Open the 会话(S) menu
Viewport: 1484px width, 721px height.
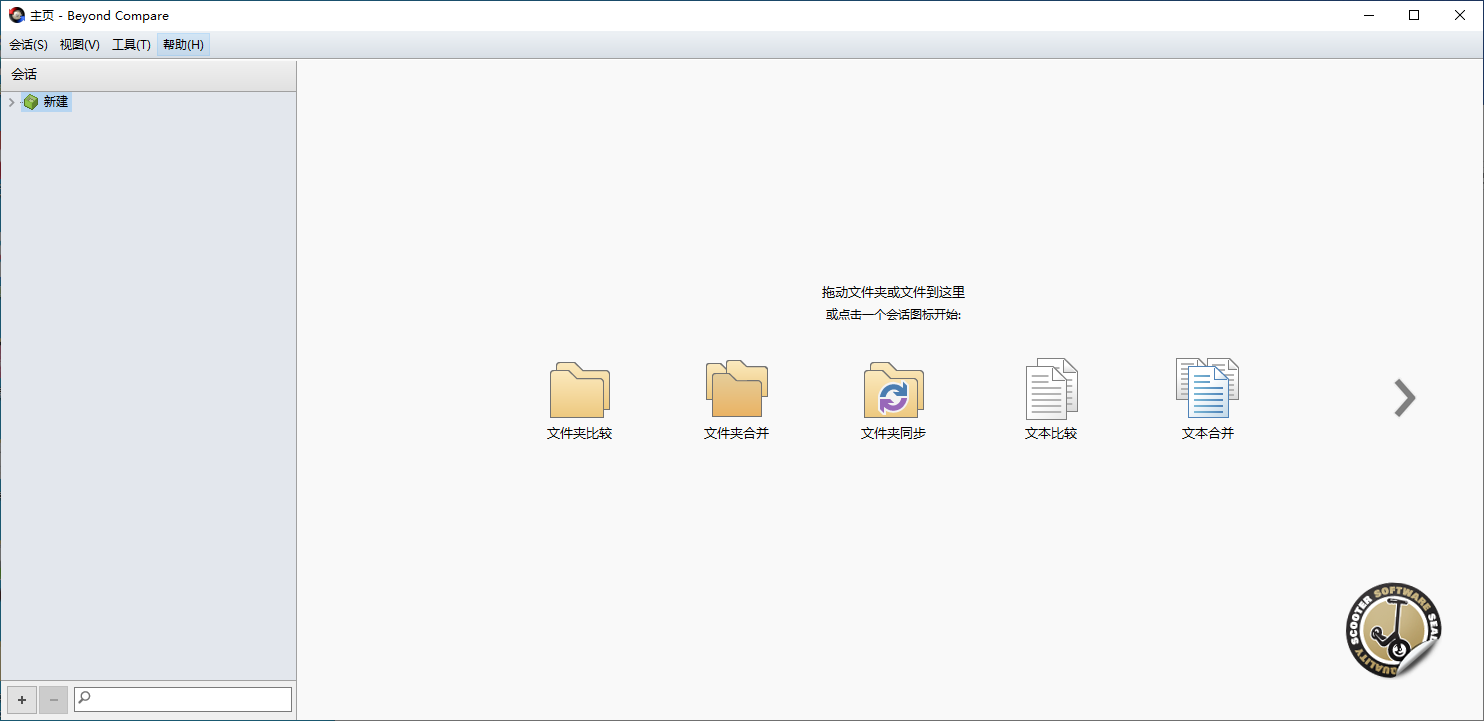28,45
